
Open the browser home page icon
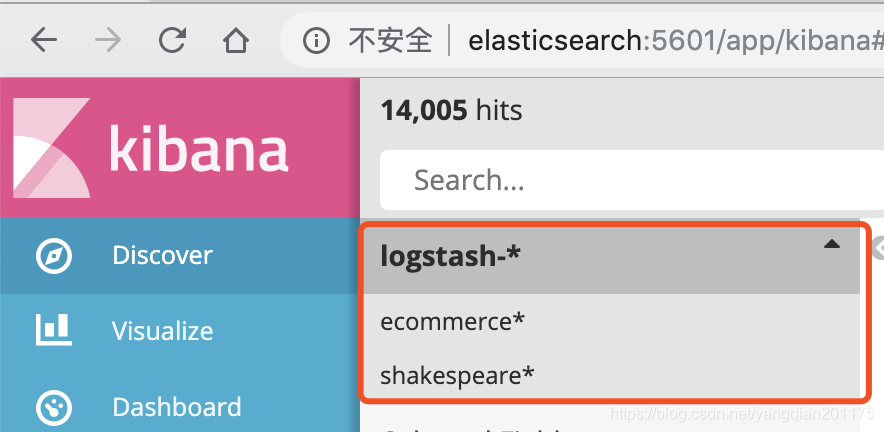[236, 40]
